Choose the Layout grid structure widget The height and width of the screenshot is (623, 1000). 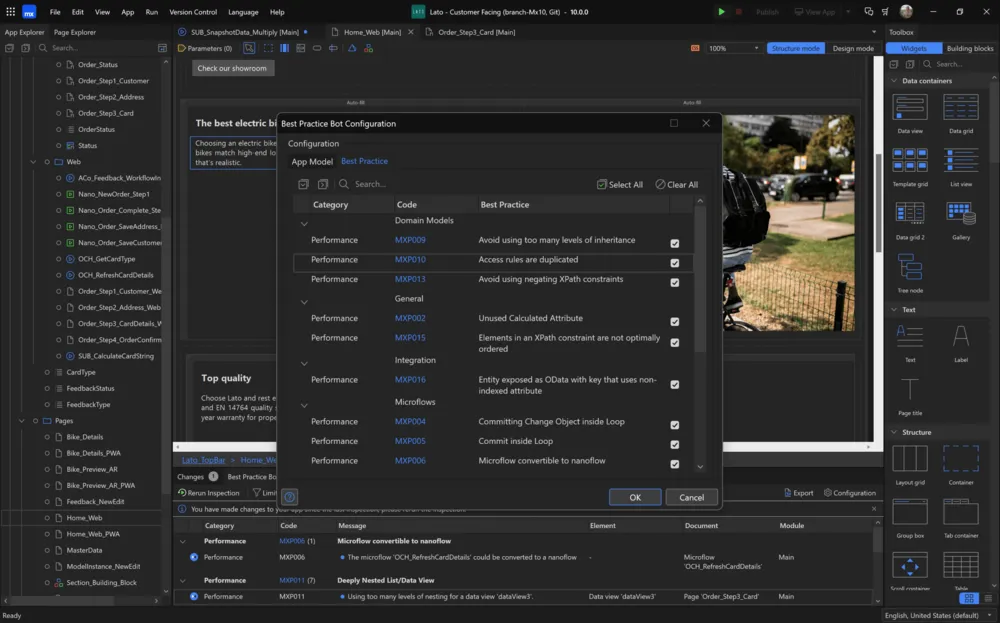click(x=910, y=465)
